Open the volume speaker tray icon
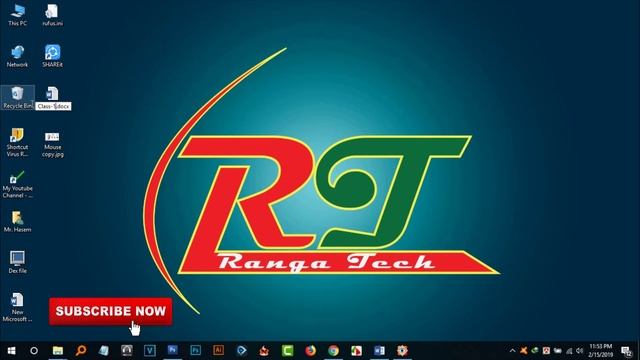640x360 pixels. pos(580,351)
